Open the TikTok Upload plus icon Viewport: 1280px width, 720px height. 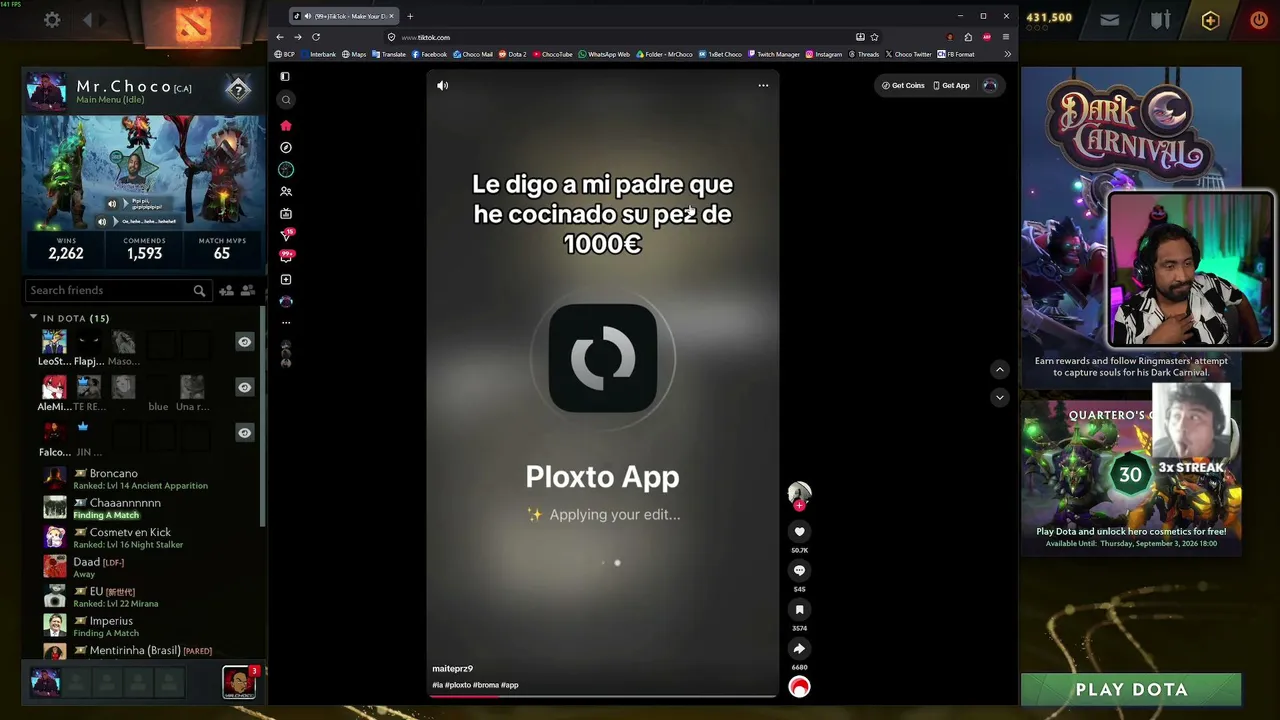coord(285,279)
